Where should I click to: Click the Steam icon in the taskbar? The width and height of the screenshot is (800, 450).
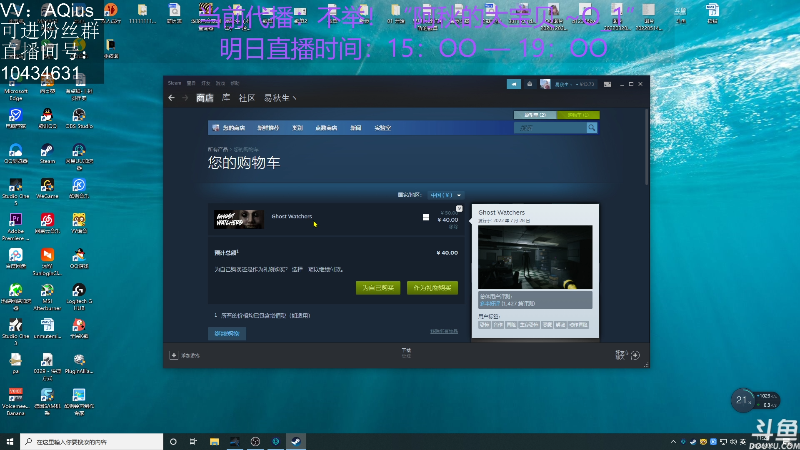click(296, 441)
